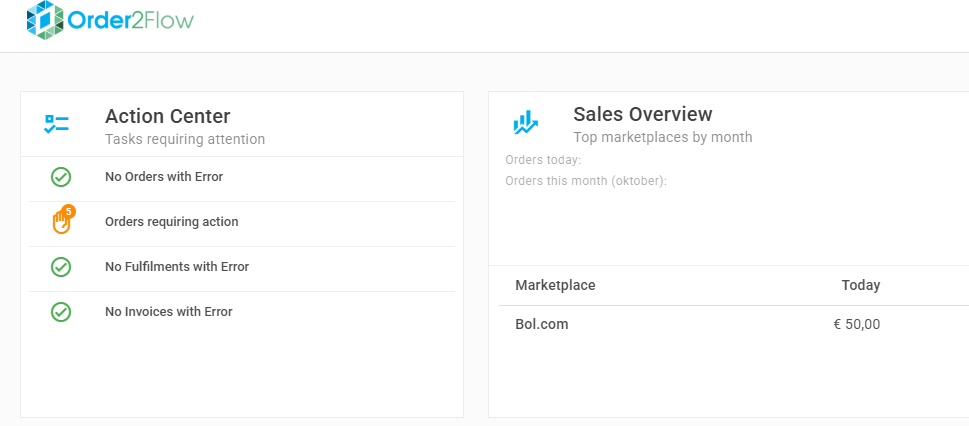Screen dimensions: 969x426
Task: Click green checkmark beside No Orders with Error
Action: click(61, 177)
